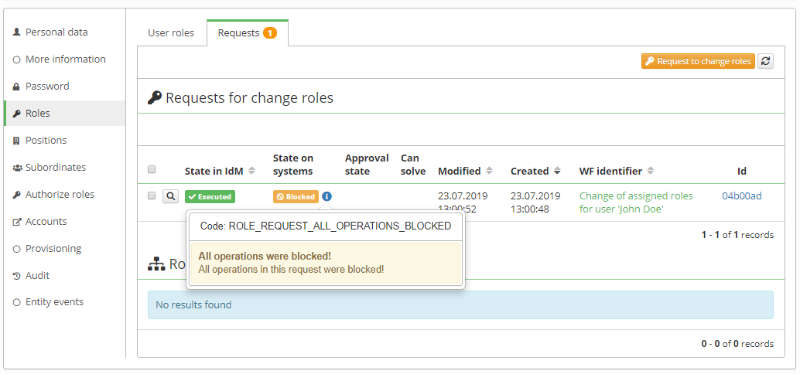The height and width of the screenshot is (374, 800).
Task: Click the Approval state column header
Action: pyautogui.click(x=367, y=164)
